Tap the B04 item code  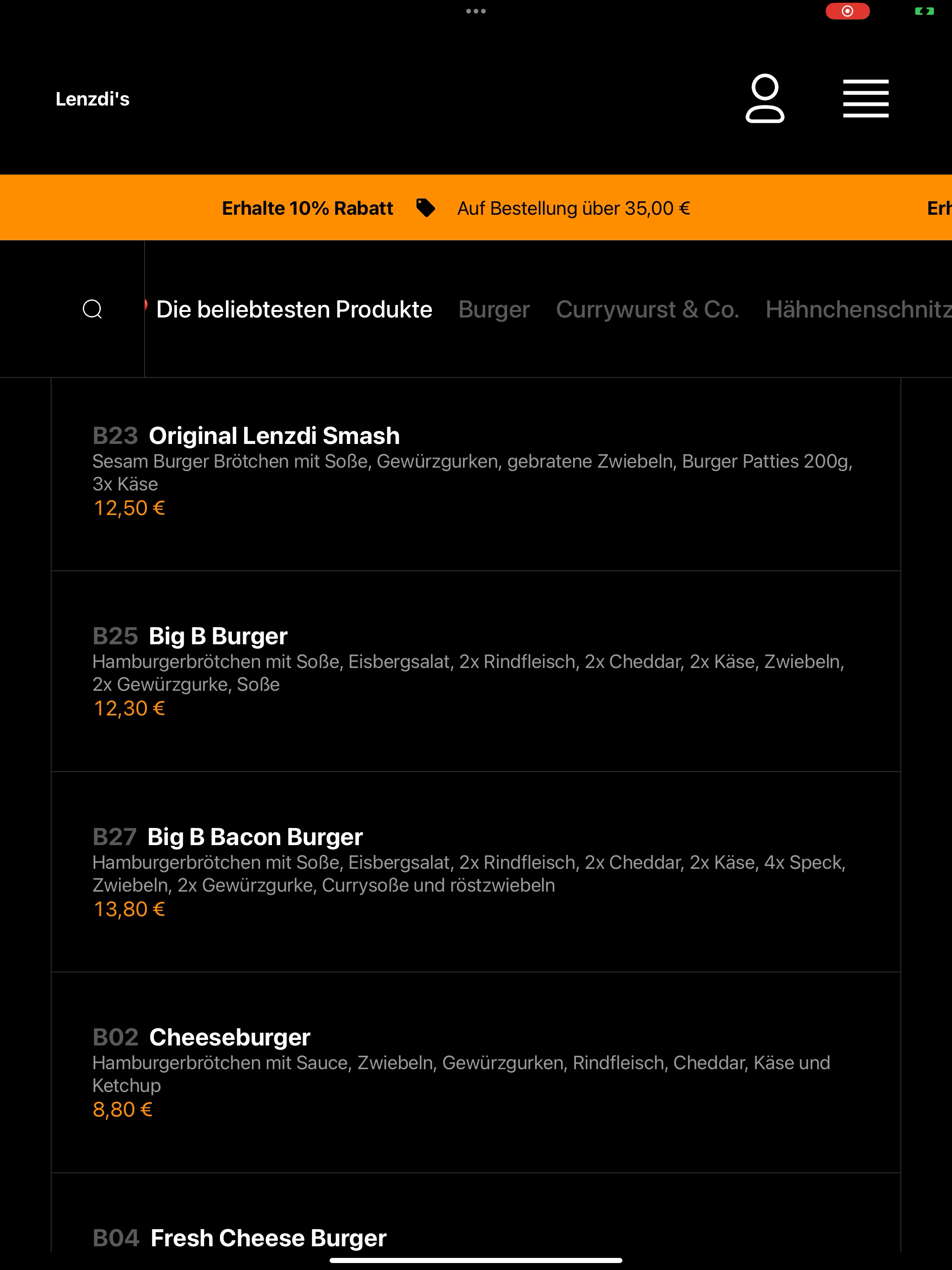click(116, 1238)
